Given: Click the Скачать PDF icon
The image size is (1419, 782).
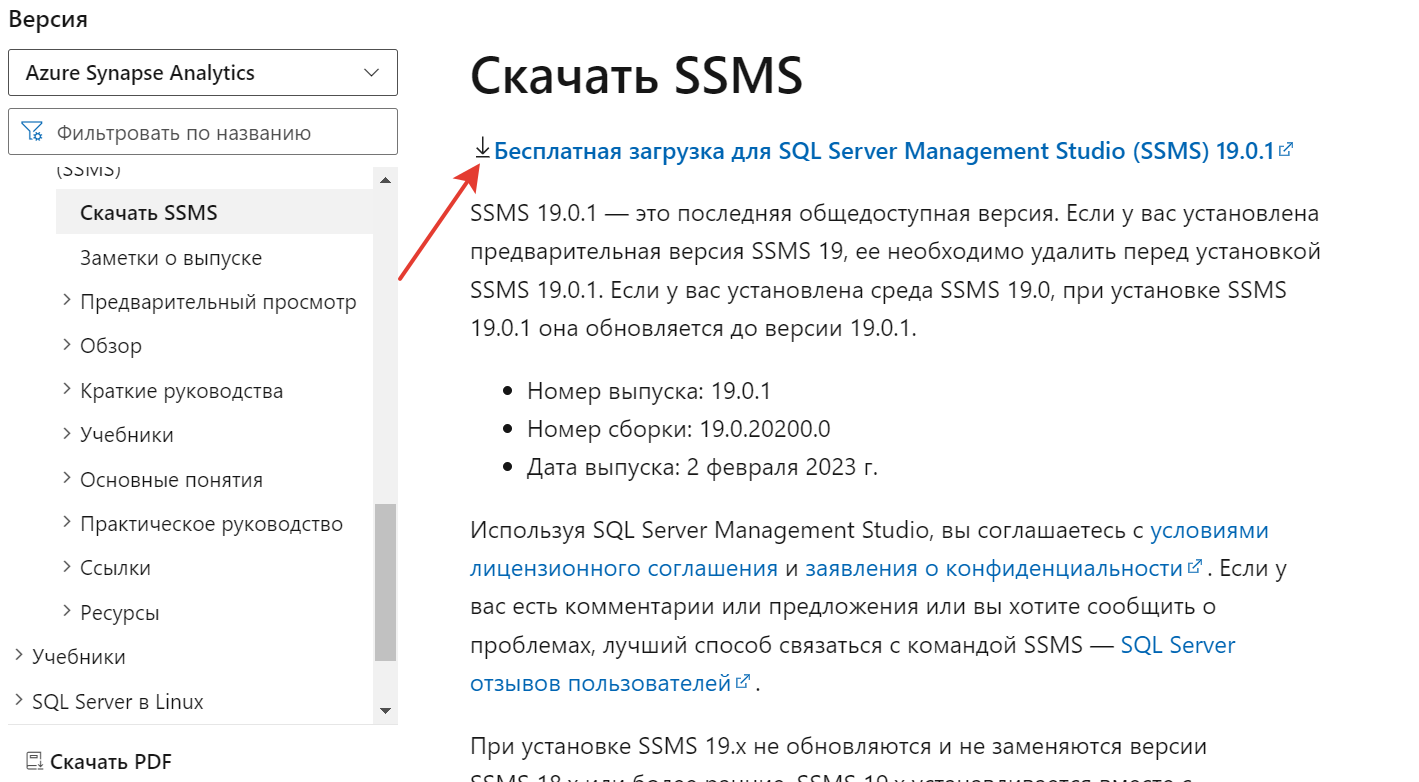Looking at the screenshot, I should 32,761.
